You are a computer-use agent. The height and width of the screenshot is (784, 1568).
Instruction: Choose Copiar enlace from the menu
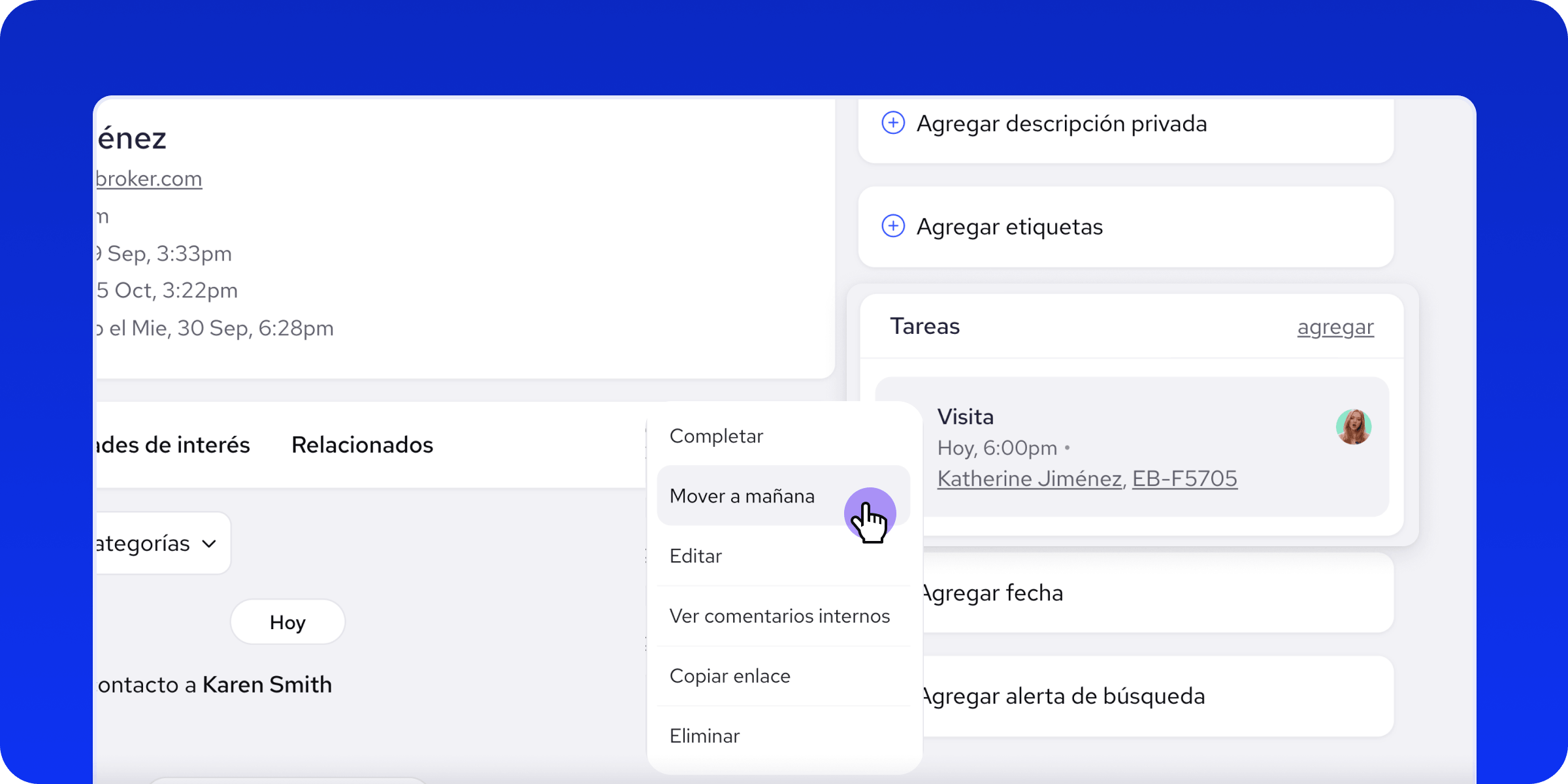coord(783,676)
